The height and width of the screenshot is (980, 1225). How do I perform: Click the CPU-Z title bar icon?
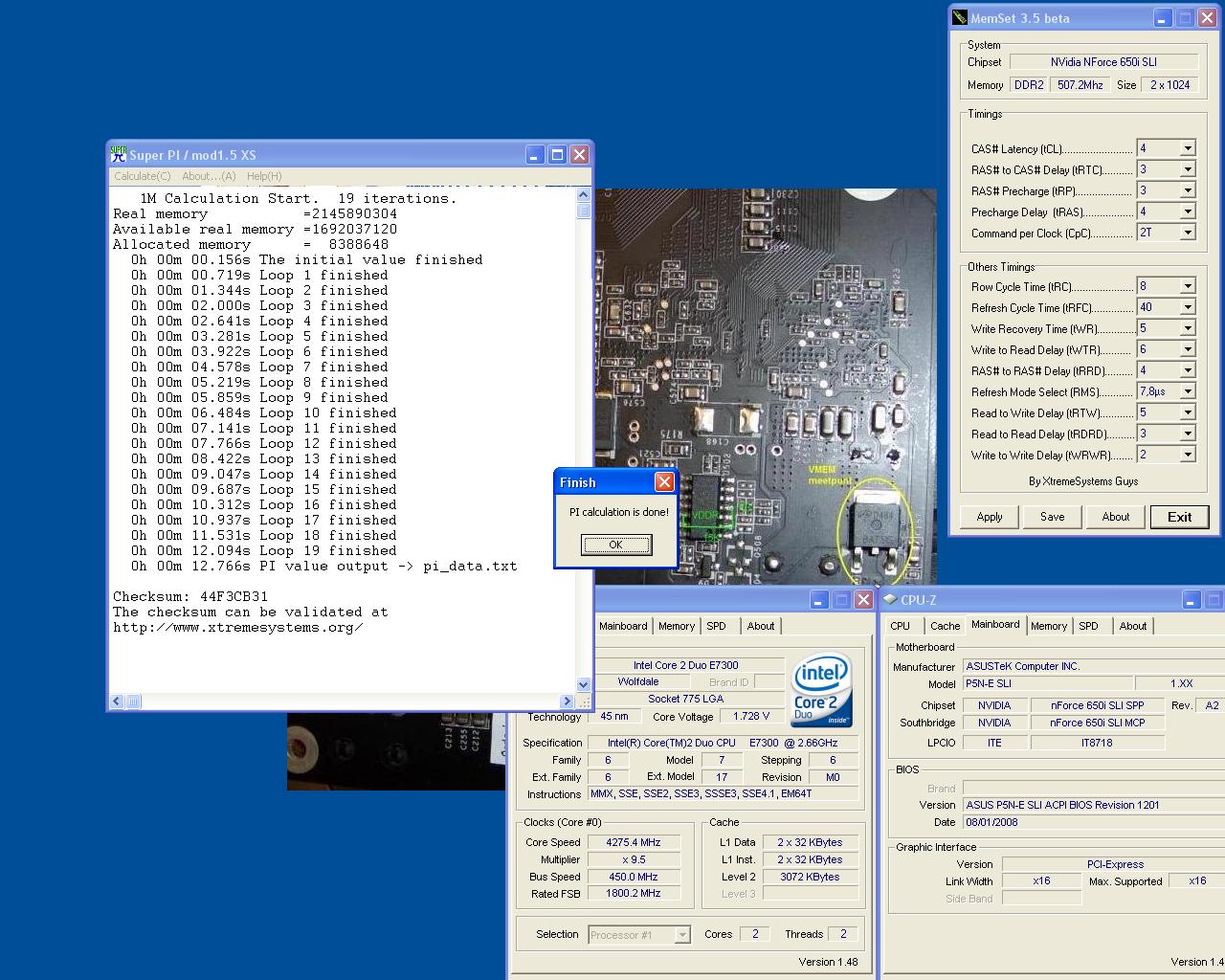(890, 599)
